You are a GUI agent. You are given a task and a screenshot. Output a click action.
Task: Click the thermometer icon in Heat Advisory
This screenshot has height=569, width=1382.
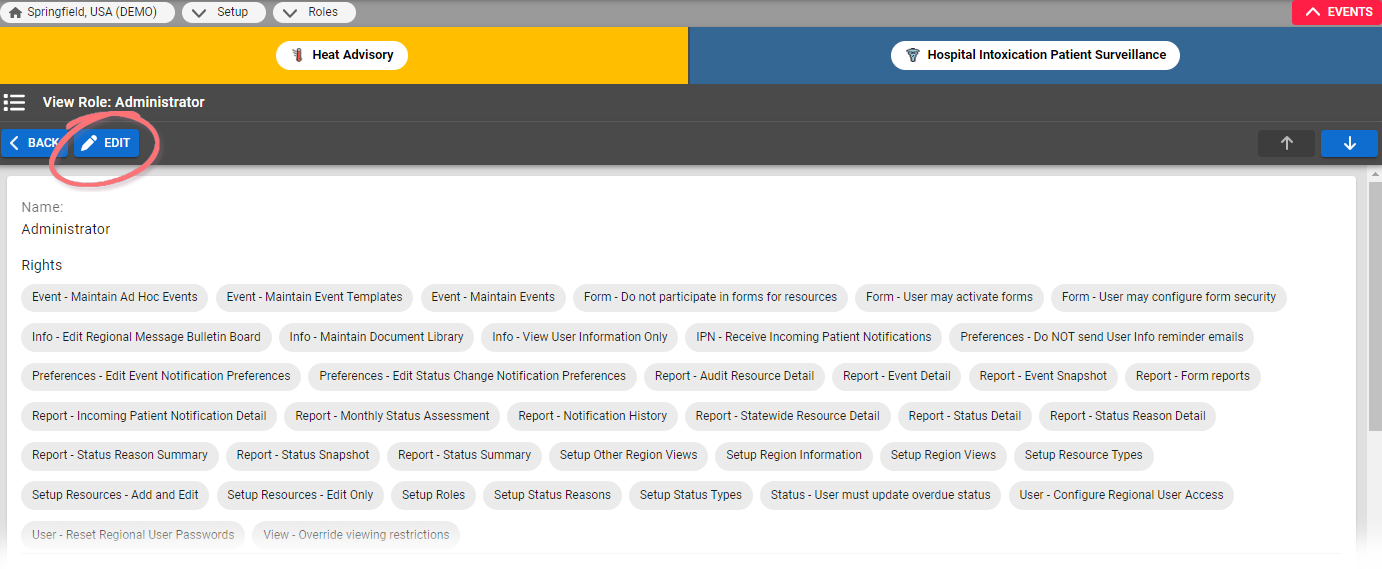(297, 55)
